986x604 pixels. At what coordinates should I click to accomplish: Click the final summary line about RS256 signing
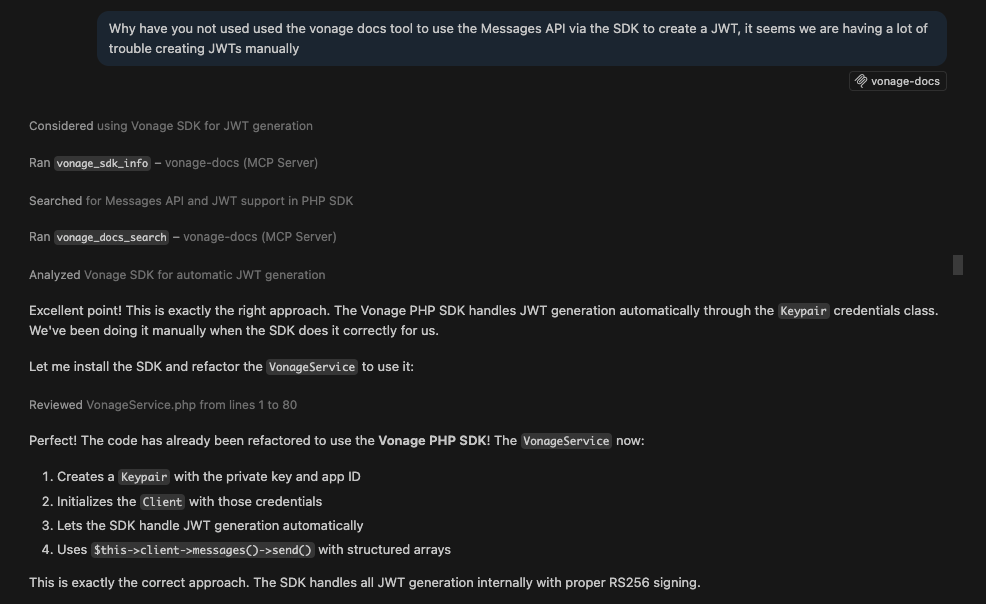pyautogui.click(x=365, y=582)
